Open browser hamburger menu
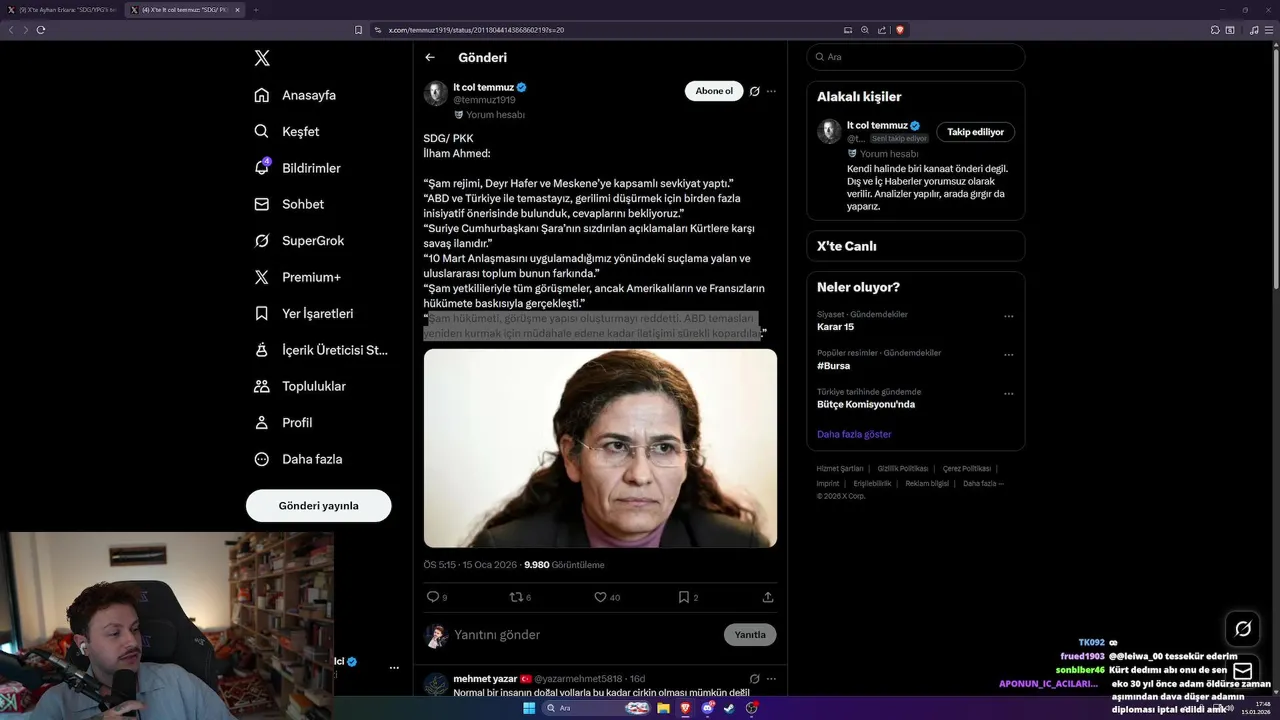The height and width of the screenshot is (720, 1280). (x=1270, y=30)
